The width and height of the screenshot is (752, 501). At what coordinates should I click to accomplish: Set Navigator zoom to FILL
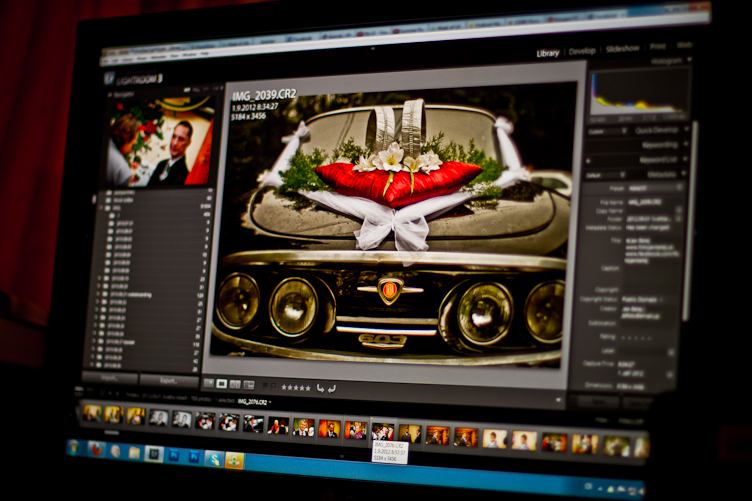click(197, 89)
